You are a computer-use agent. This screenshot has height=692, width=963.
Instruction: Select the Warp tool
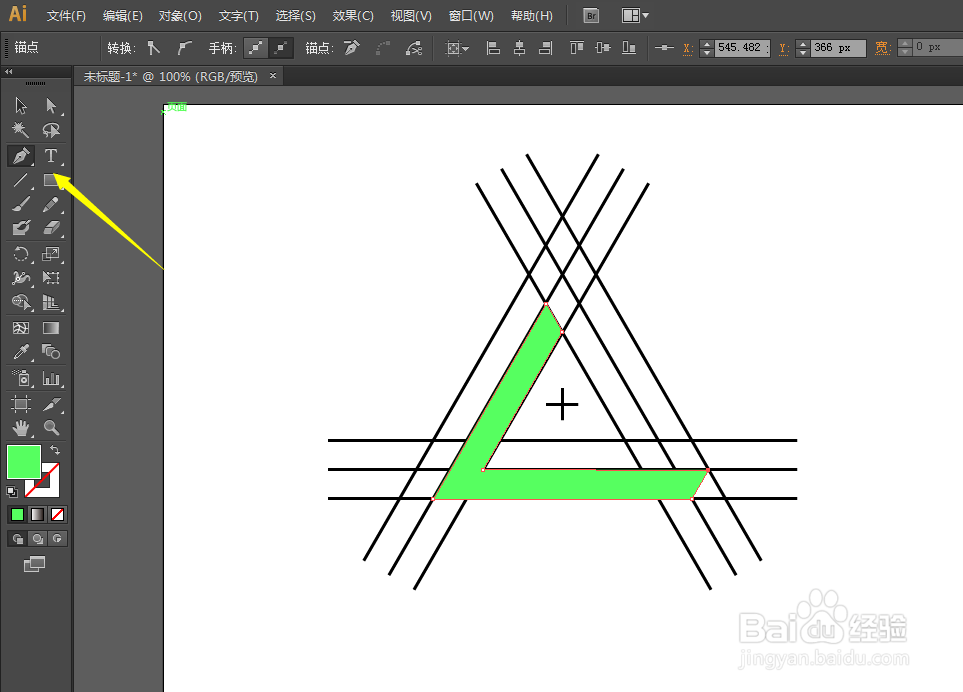coord(21,278)
